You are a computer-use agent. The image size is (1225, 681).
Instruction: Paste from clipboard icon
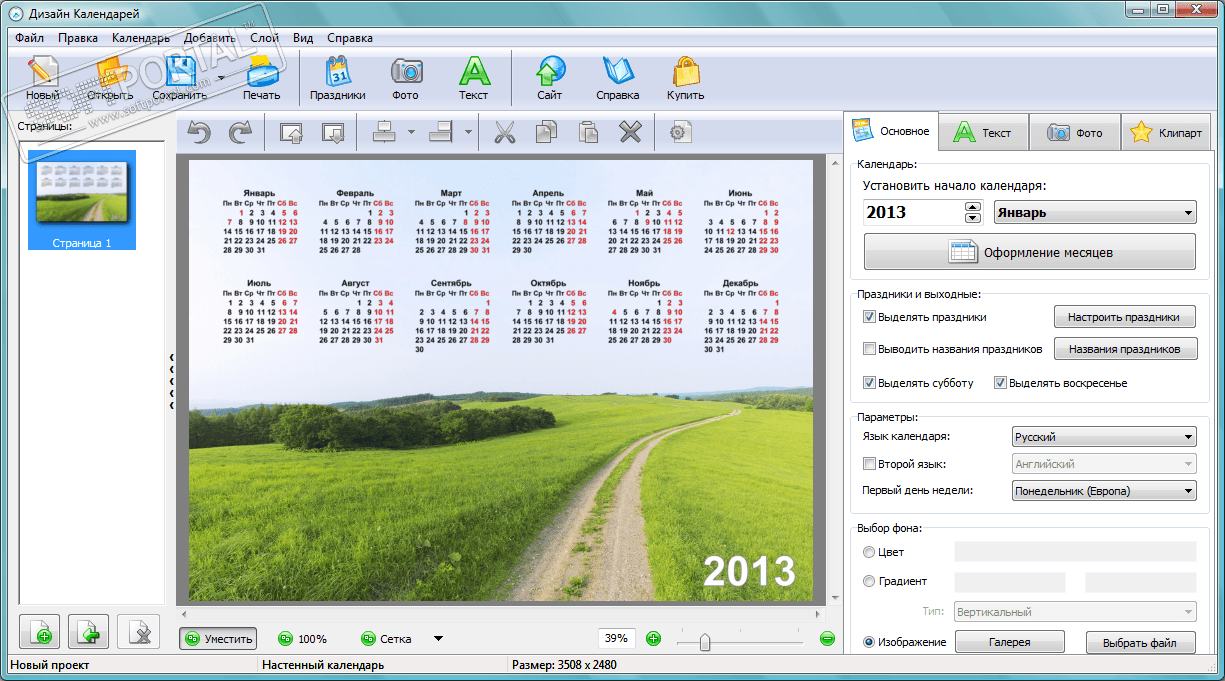[589, 132]
